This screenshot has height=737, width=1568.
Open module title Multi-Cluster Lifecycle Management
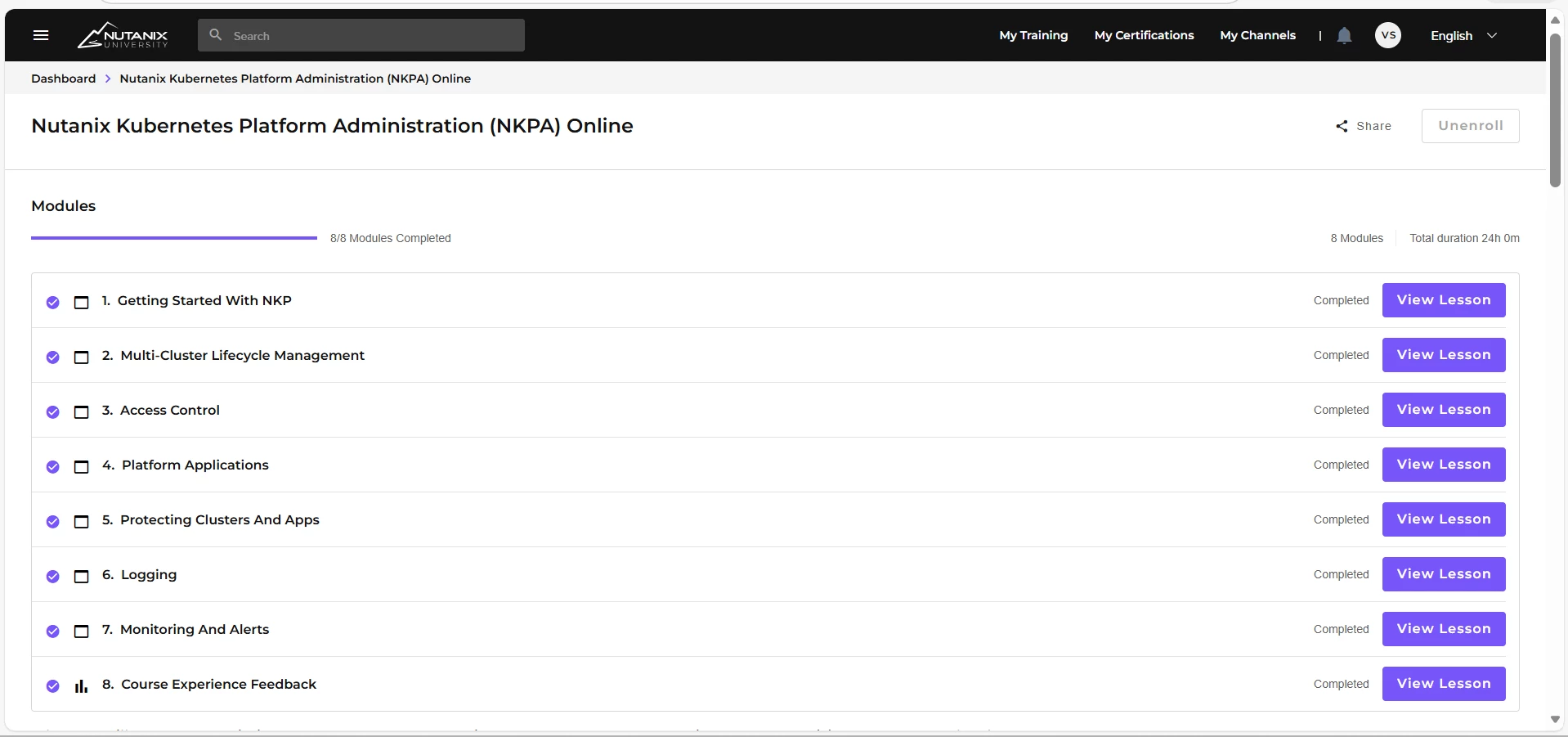242,355
